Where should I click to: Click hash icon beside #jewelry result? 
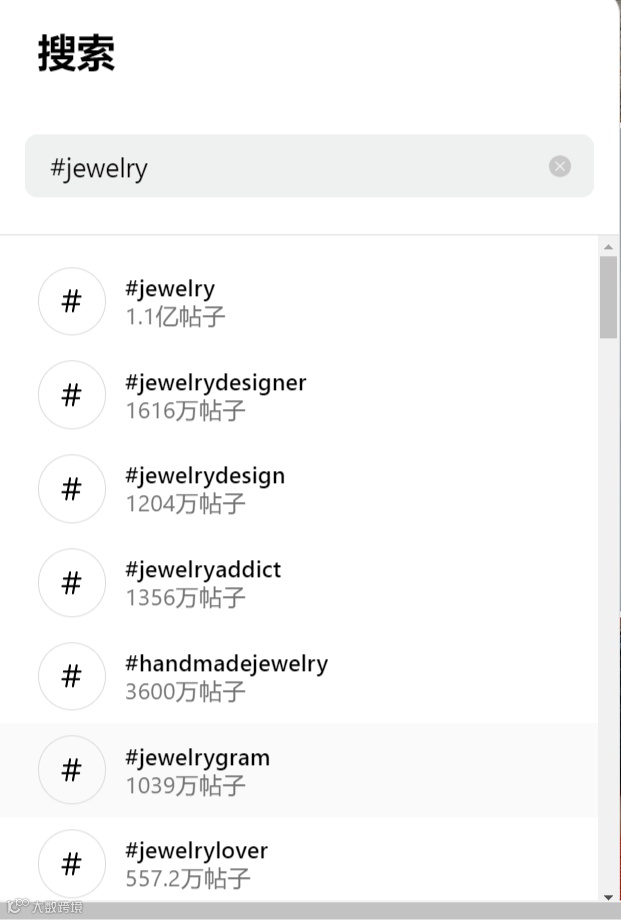click(x=71, y=301)
